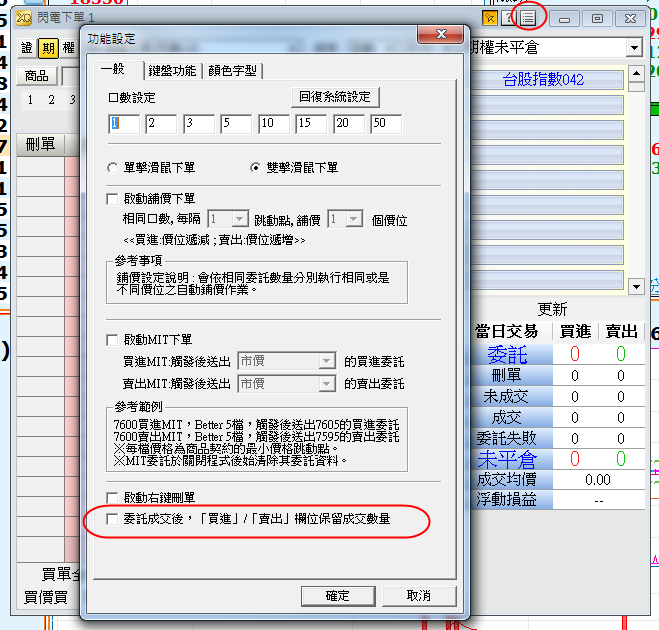Open the 顏色字型 tab
Screen dimensions: 659x630
coord(232,71)
